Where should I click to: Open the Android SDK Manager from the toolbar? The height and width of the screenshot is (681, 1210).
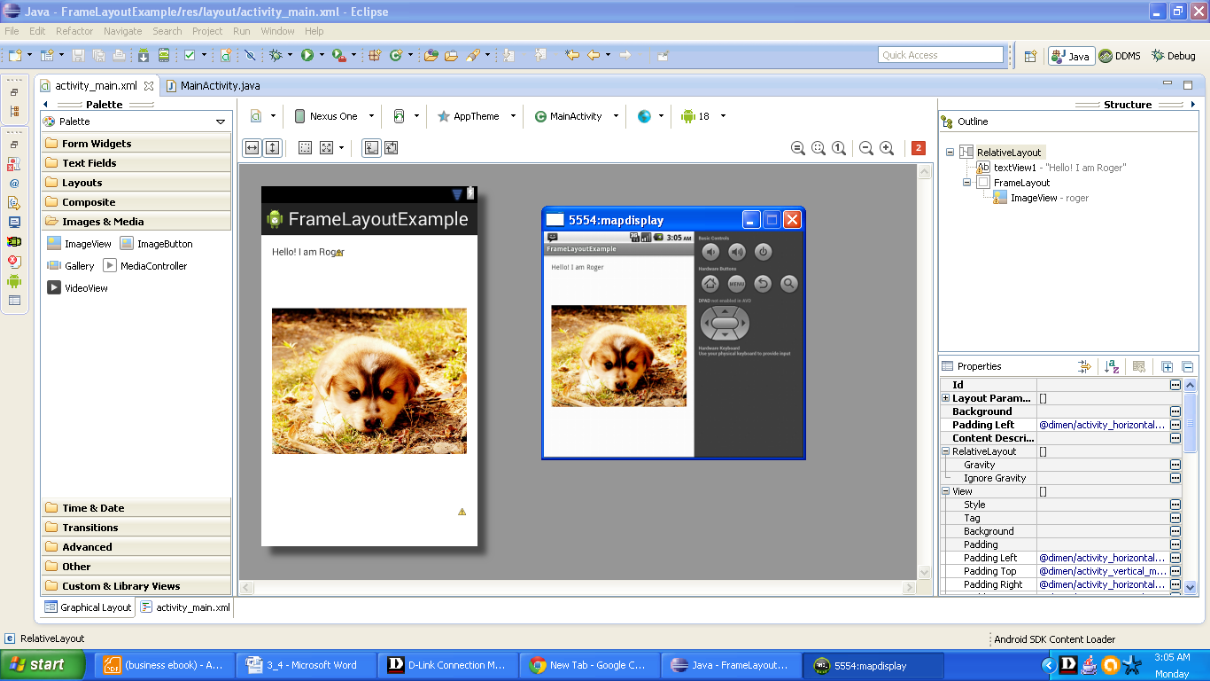pyautogui.click(x=142, y=55)
